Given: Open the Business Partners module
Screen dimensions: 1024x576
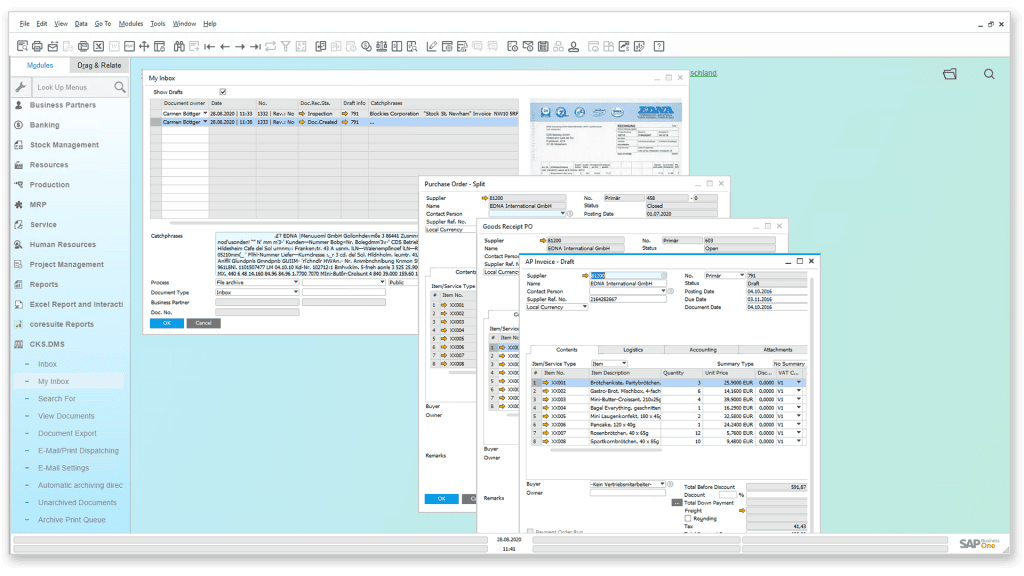Looking at the screenshot, I should (x=63, y=105).
